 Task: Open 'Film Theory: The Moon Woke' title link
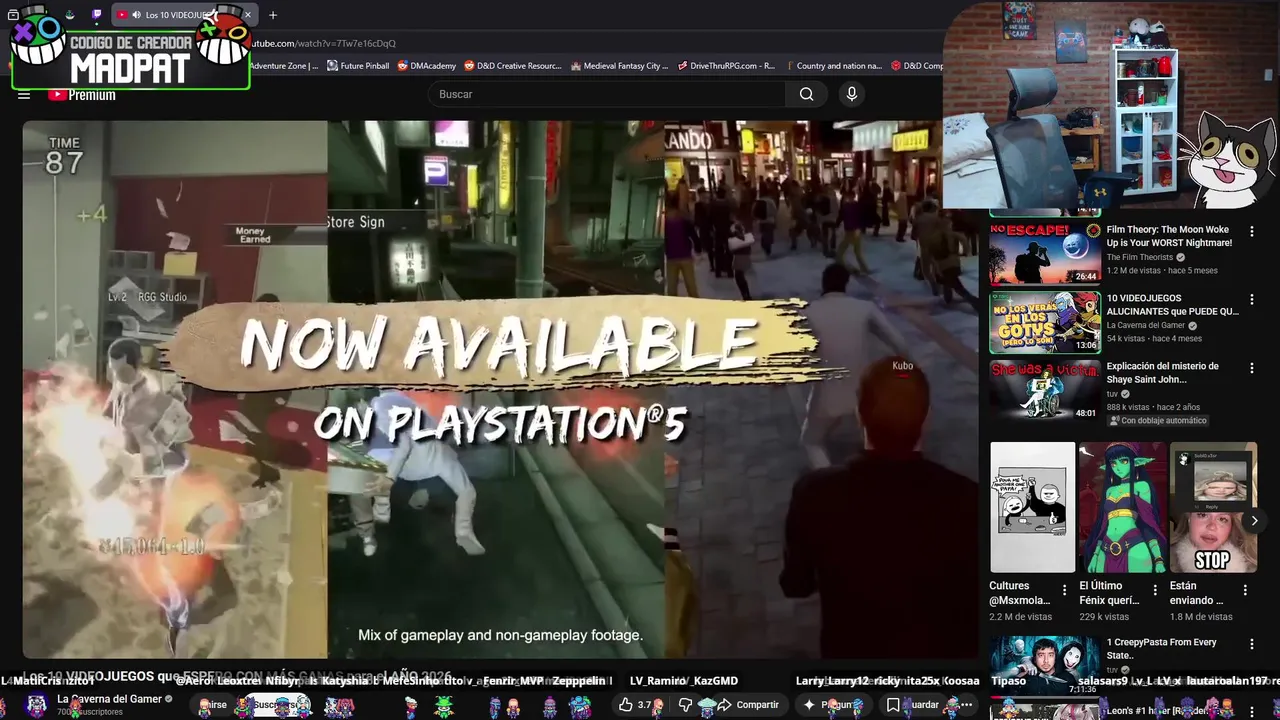1169,236
